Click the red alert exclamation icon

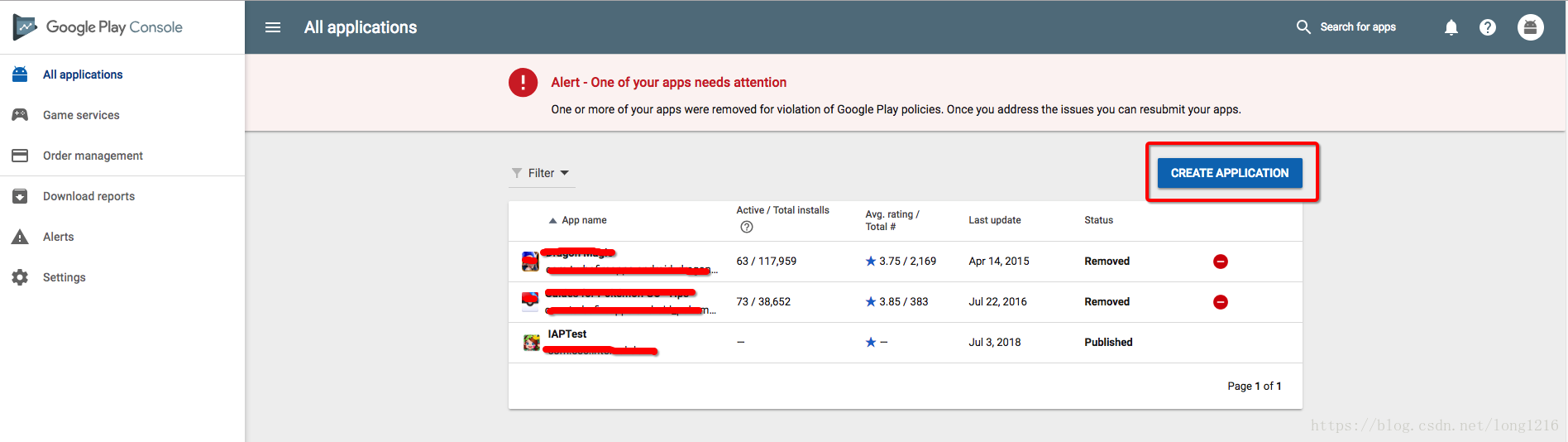[523, 82]
